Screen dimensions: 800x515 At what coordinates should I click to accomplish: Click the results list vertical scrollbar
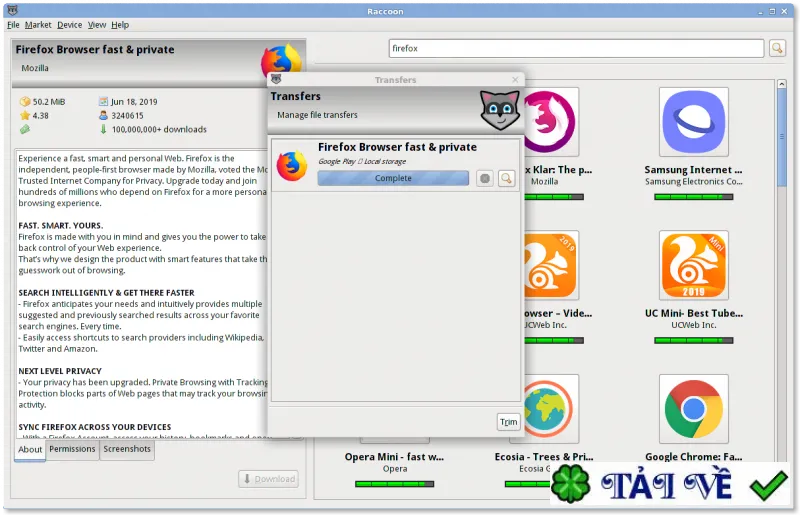tap(781, 139)
